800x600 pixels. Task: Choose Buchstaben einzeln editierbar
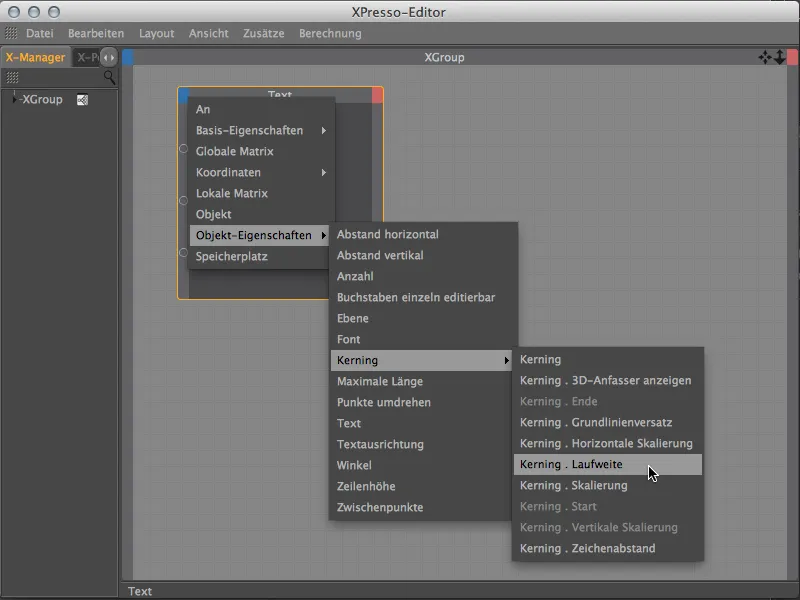423,297
